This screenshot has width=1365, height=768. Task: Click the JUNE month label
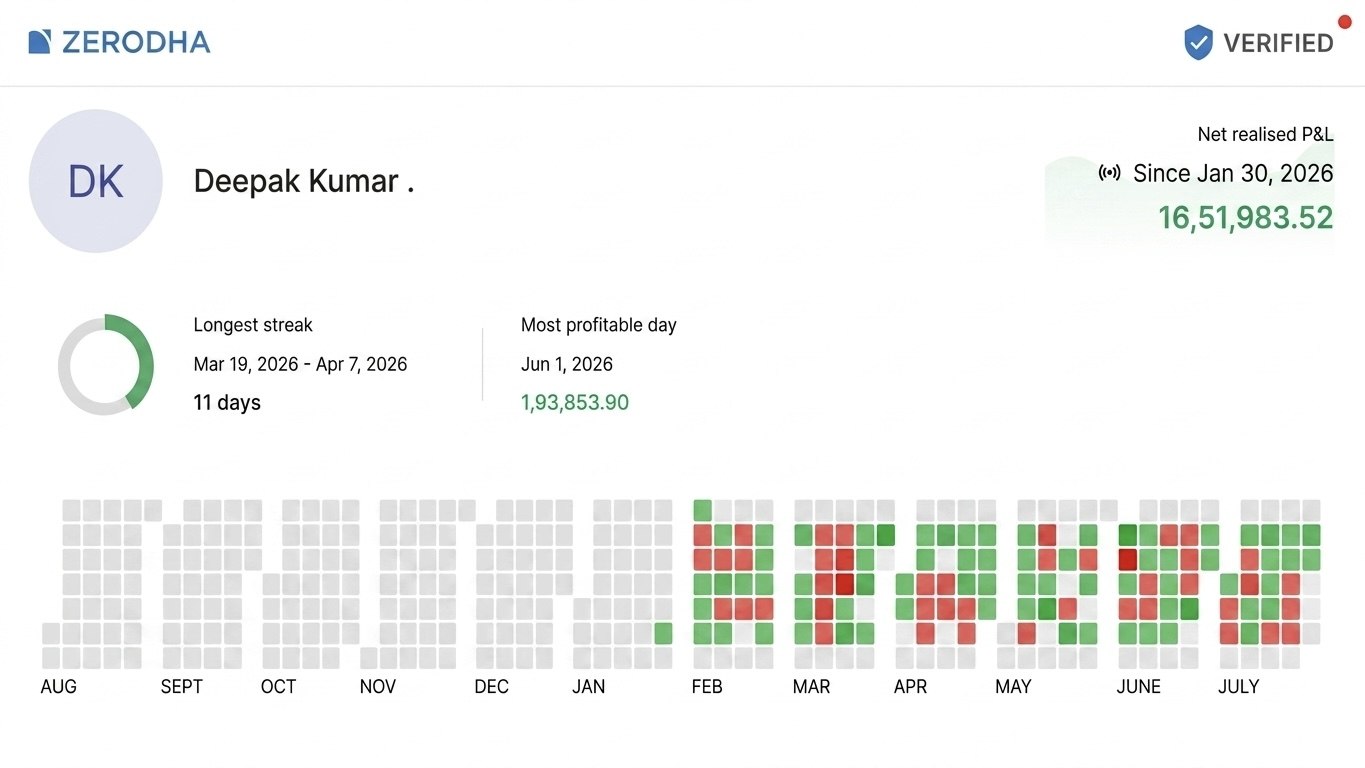click(1139, 687)
